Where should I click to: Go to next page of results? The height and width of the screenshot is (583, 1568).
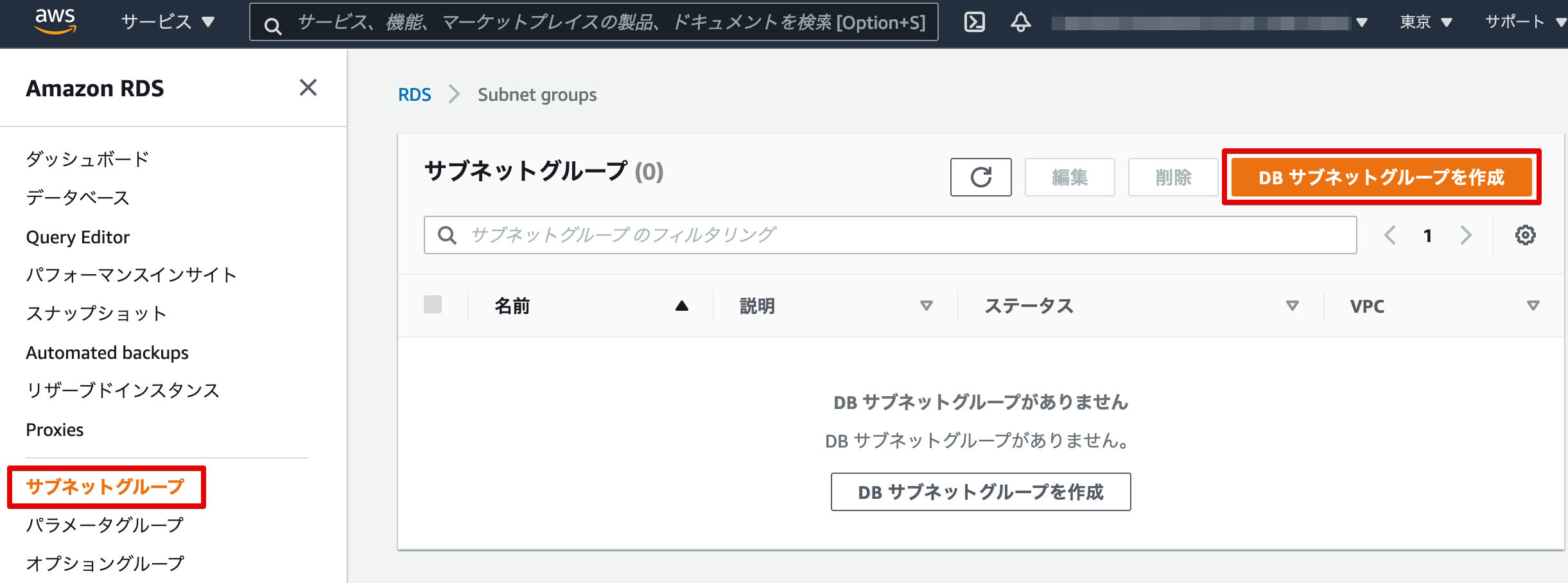tap(1466, 235)
